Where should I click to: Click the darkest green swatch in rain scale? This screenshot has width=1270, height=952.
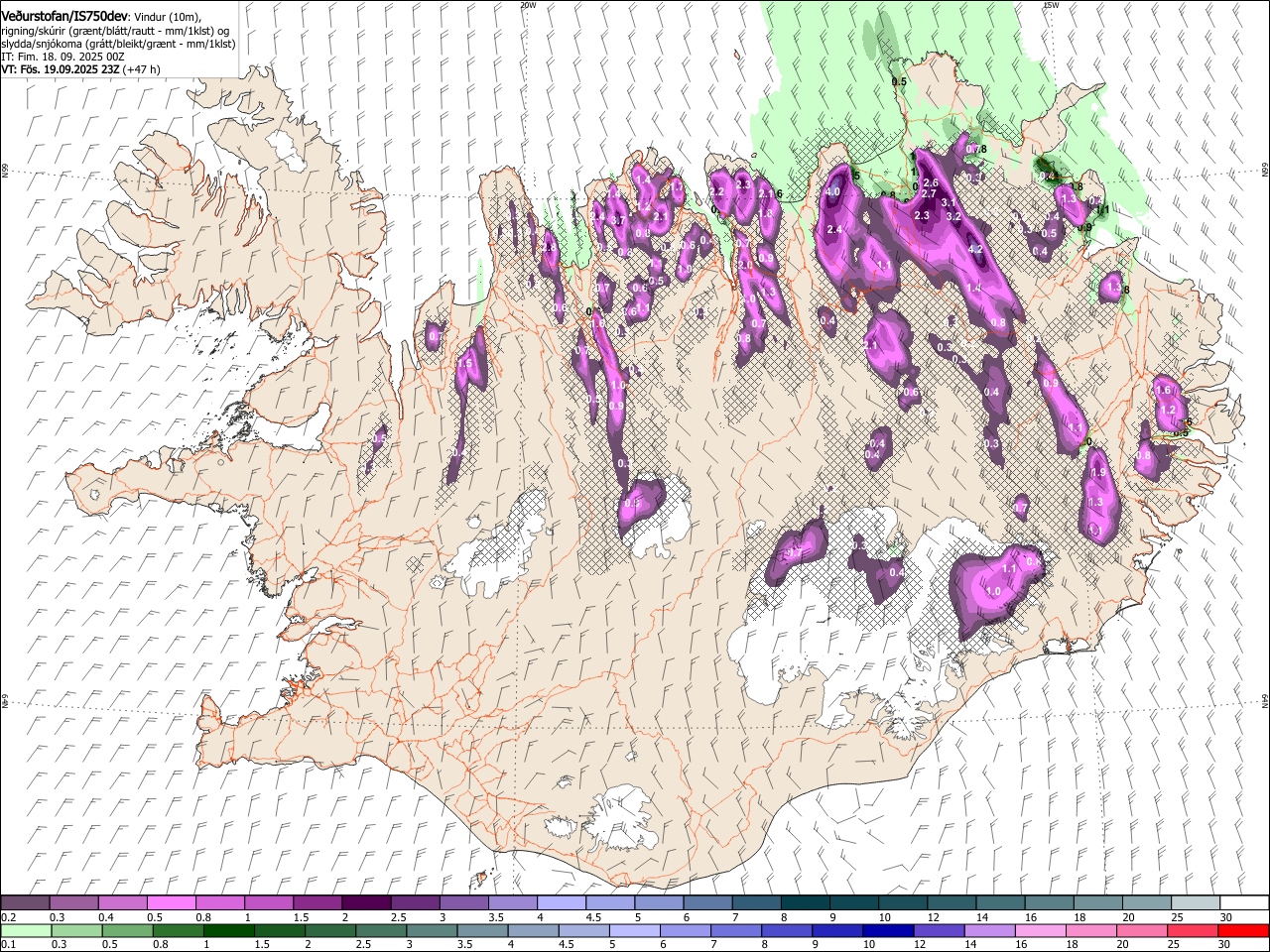click(229, 930)
